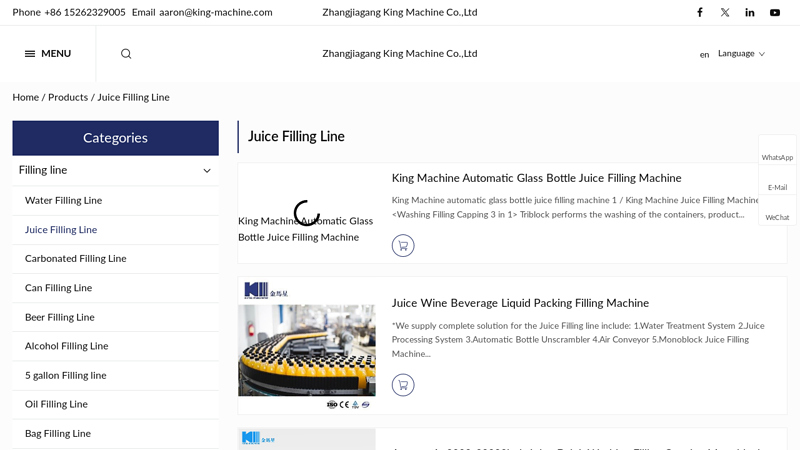This screenshot has height=450, width=800.
Task: Select Juice Filling Line category
Action: coord(115,230)
